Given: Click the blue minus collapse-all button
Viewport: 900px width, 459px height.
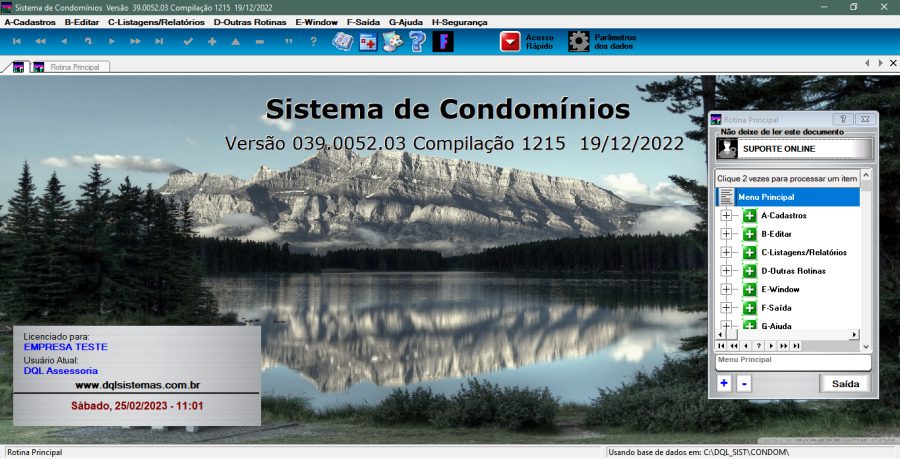Looking at the screenshot, I should pyautogui.click(x=744, y=383).
